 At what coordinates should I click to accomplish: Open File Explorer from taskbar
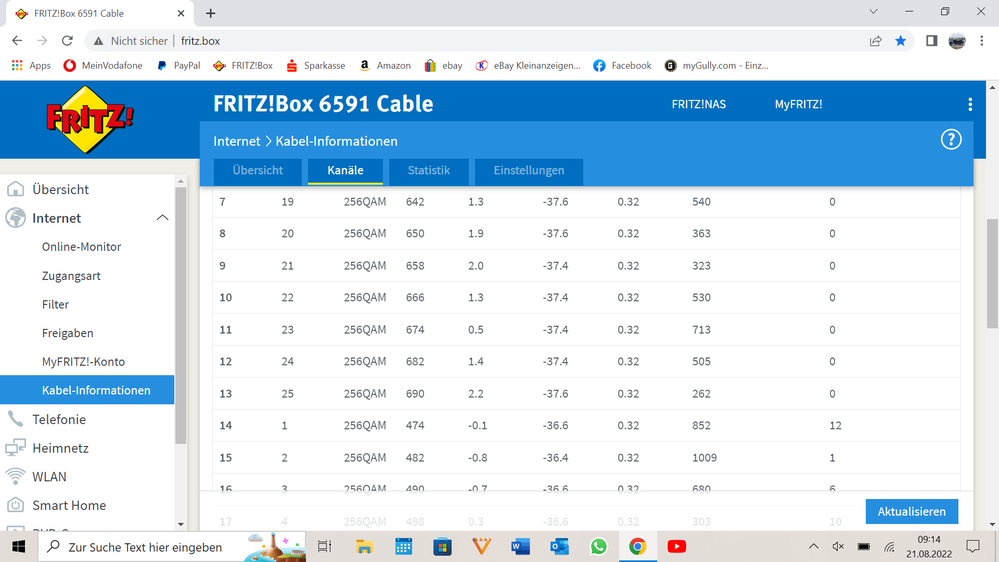[364, 546]
